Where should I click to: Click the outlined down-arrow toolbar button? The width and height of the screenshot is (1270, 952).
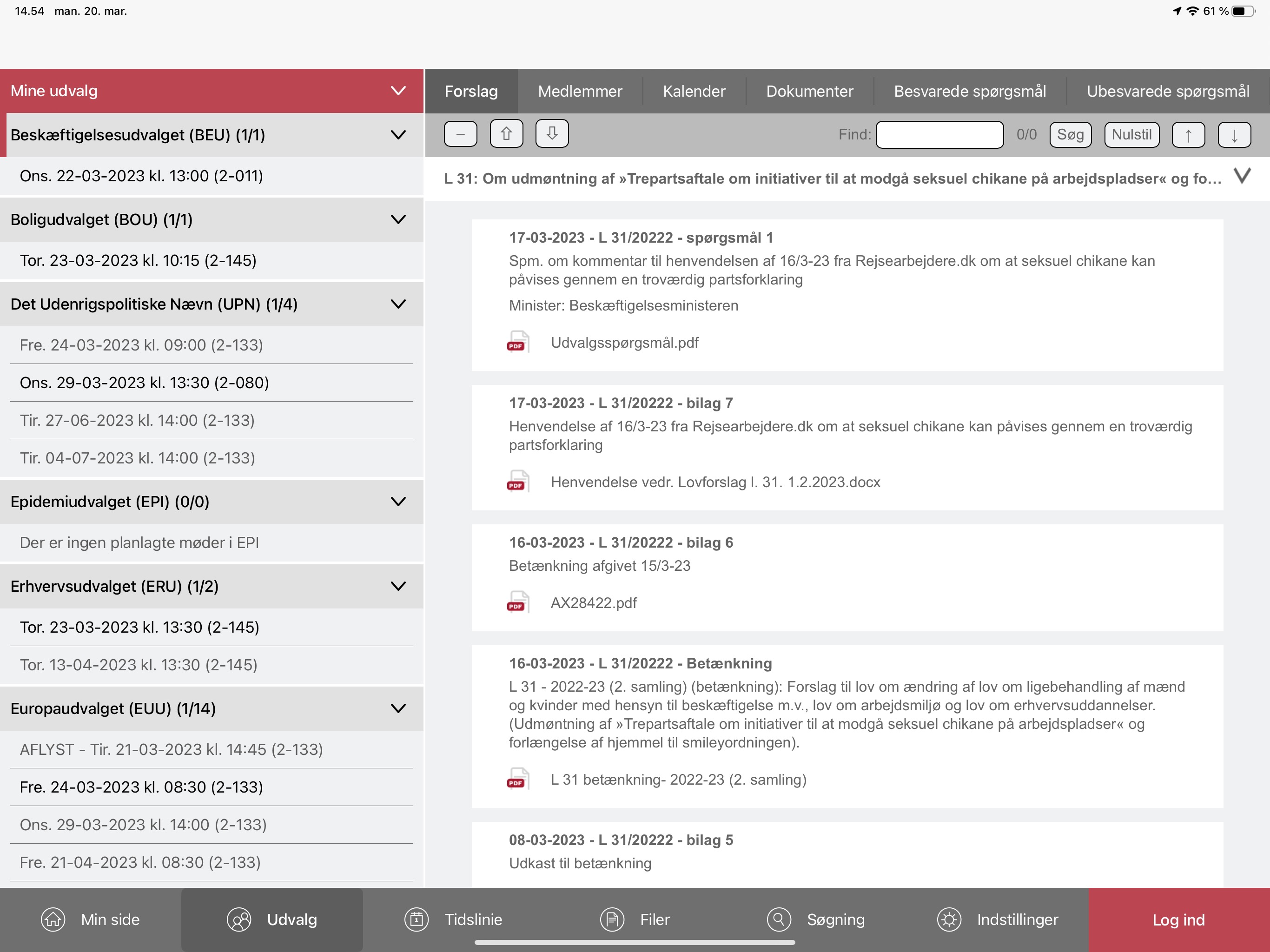click(x=552, y=134)
